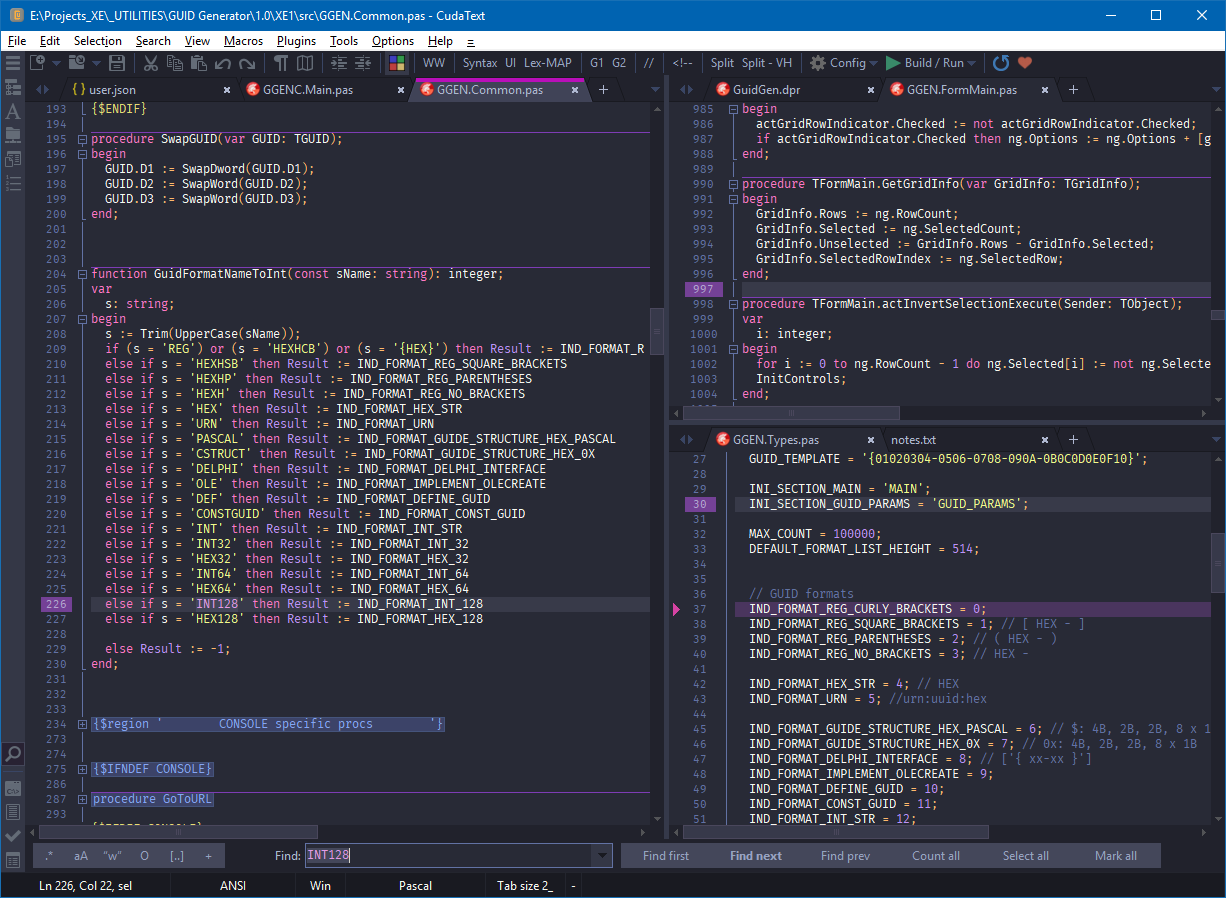Click the green Build / Run arrow

click(x=893, y=63)
